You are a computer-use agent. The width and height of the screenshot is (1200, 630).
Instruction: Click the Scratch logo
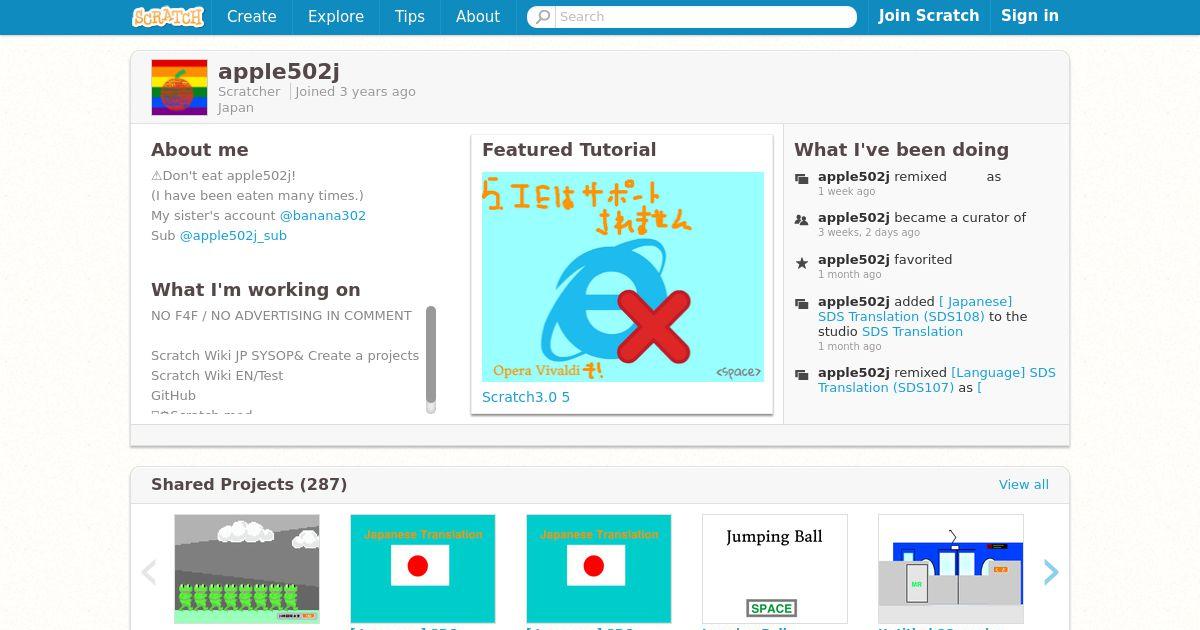pyautogui.click(x=168, y=16)
